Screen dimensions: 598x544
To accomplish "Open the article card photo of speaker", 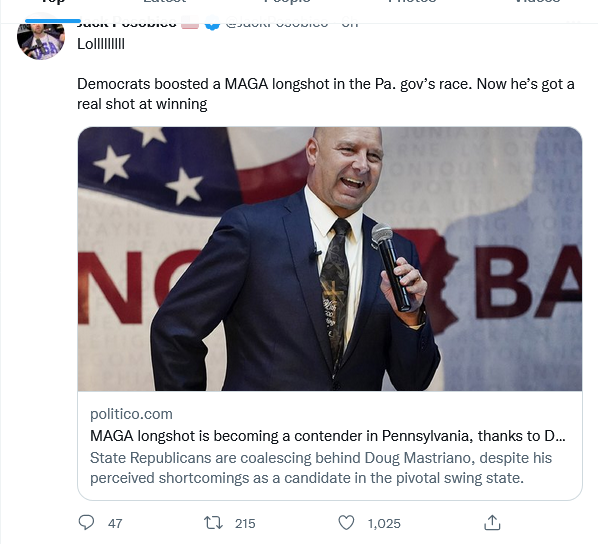I will [x=330, y=259].
